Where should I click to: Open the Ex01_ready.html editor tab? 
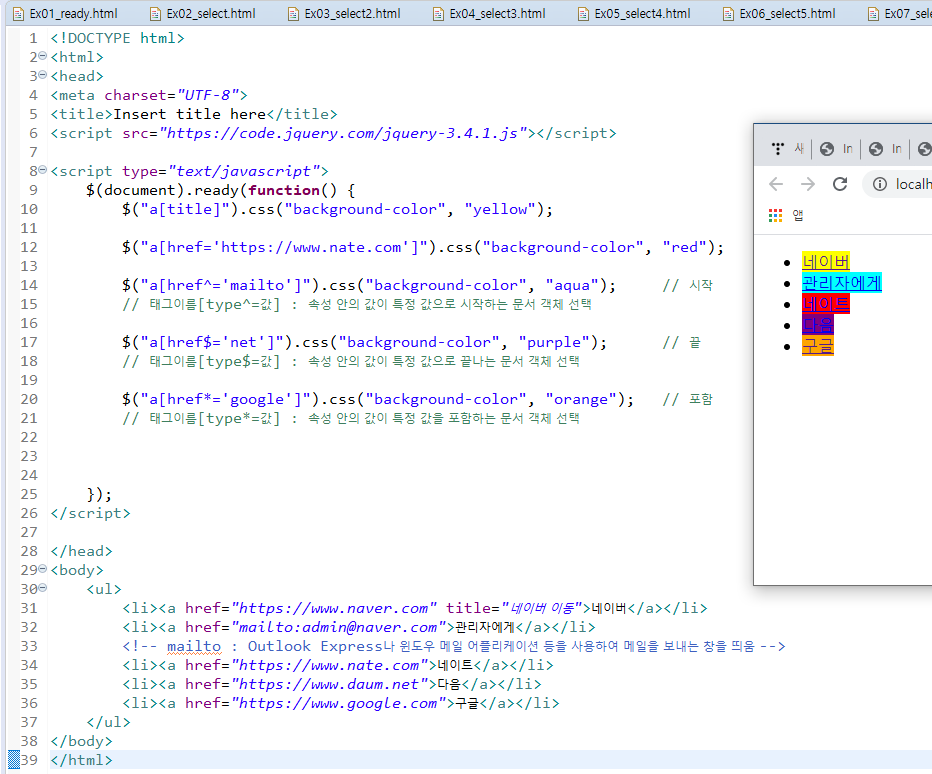pyautogui.click(x=65, y=14)
